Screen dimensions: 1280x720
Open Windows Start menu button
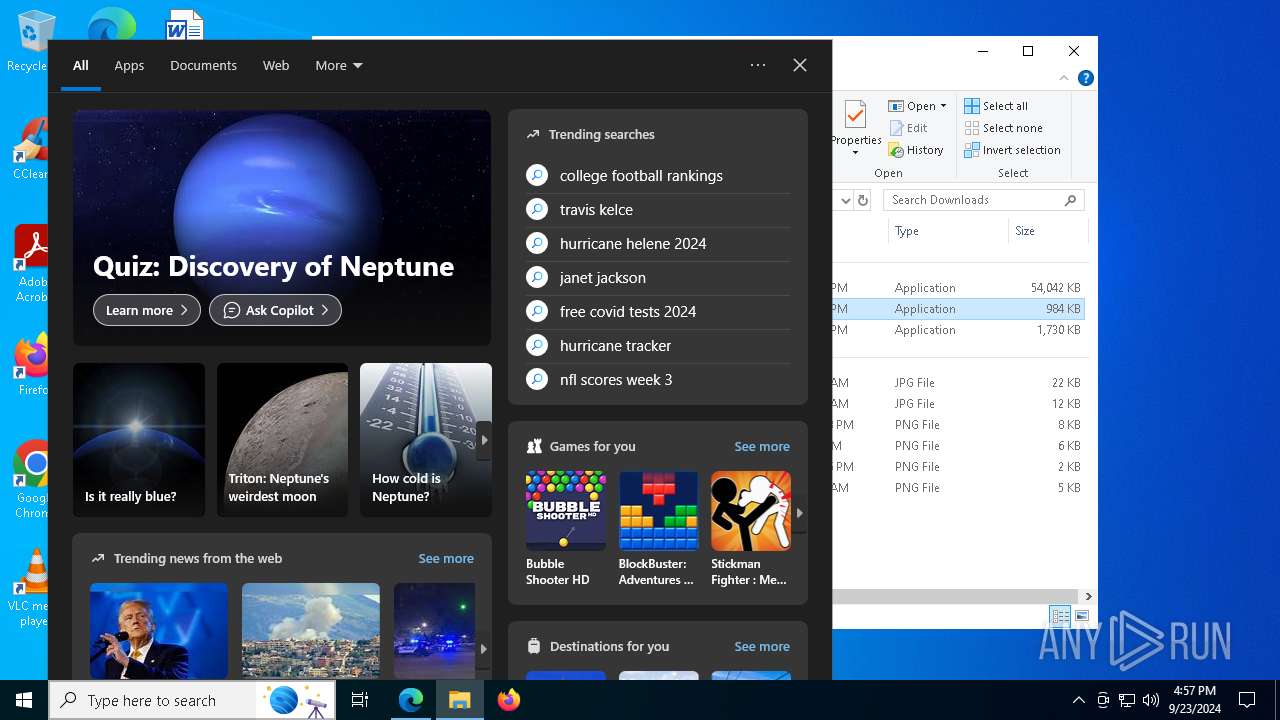coord(24,700)
